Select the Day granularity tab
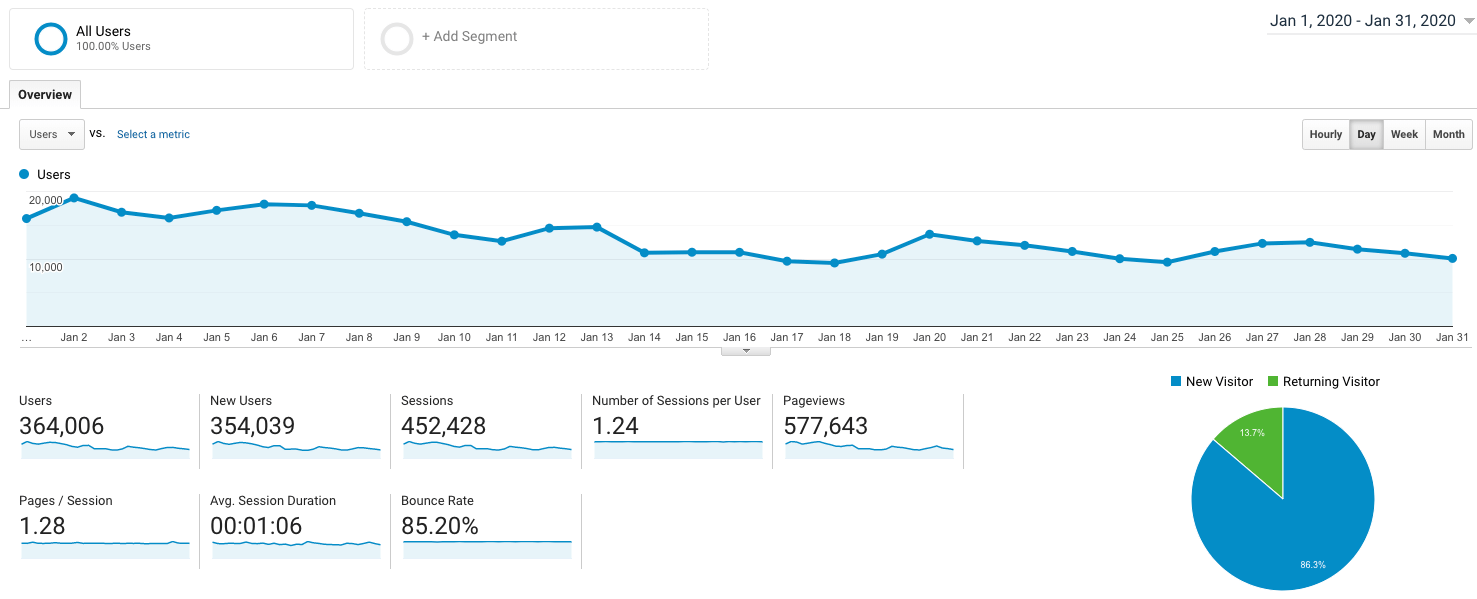This screenshot has width=1477, height=599. [1366, 133]
